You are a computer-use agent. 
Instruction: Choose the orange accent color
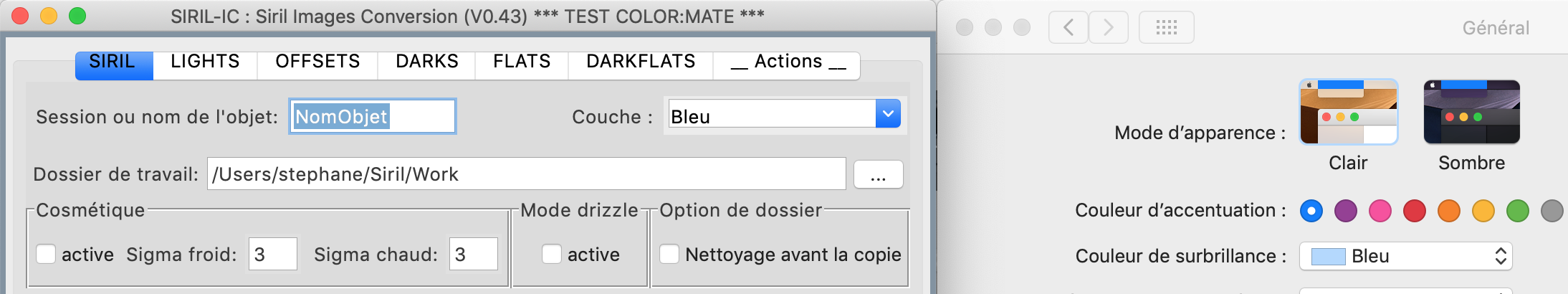(1449, 211)
